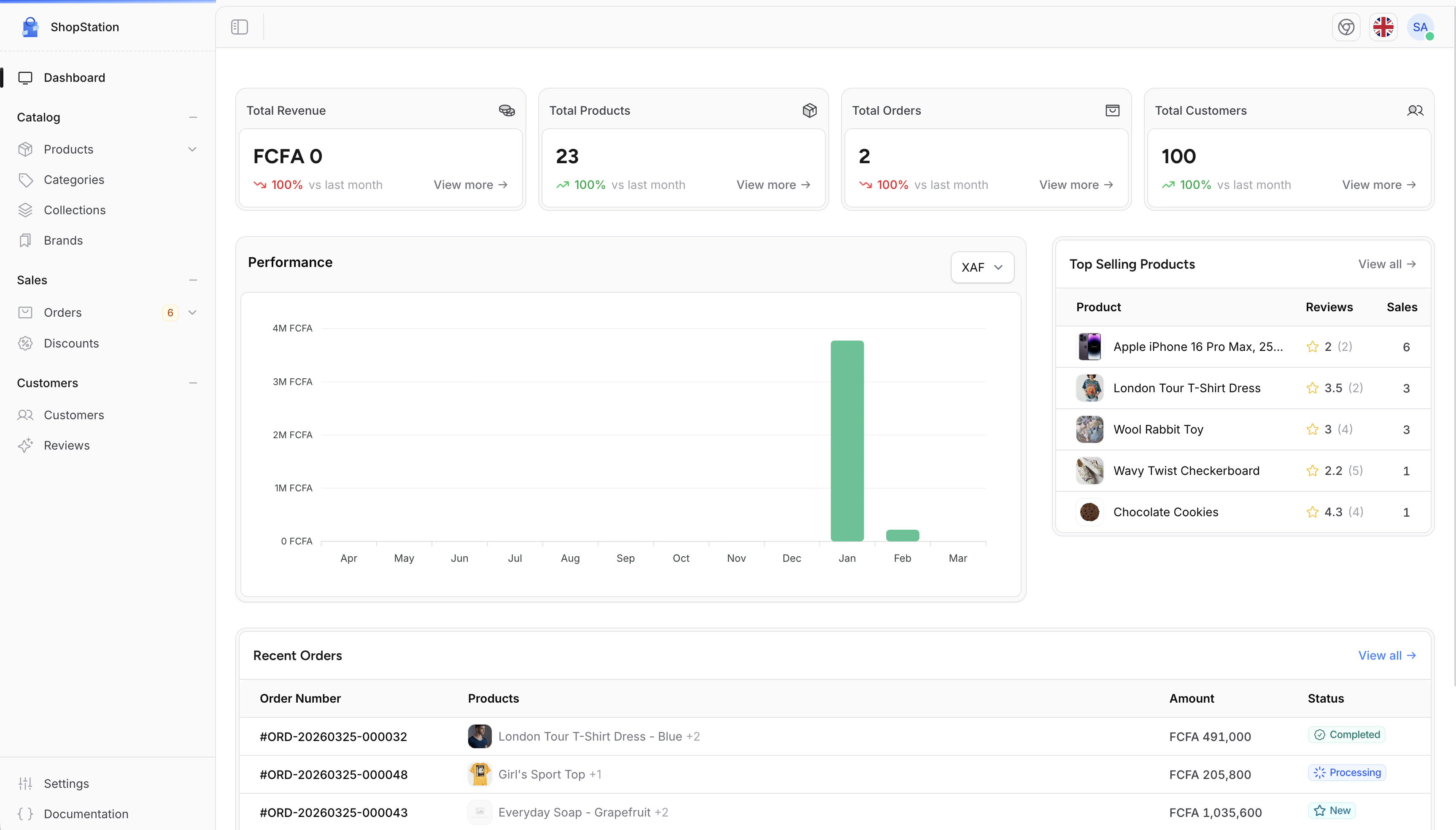
Task: Open the UK flag language selector
Action: pos(1383,27)
